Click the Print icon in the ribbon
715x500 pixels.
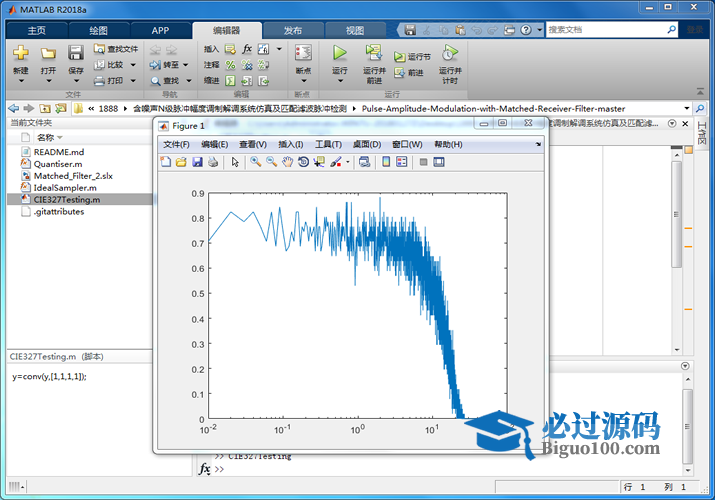[99, 81]
